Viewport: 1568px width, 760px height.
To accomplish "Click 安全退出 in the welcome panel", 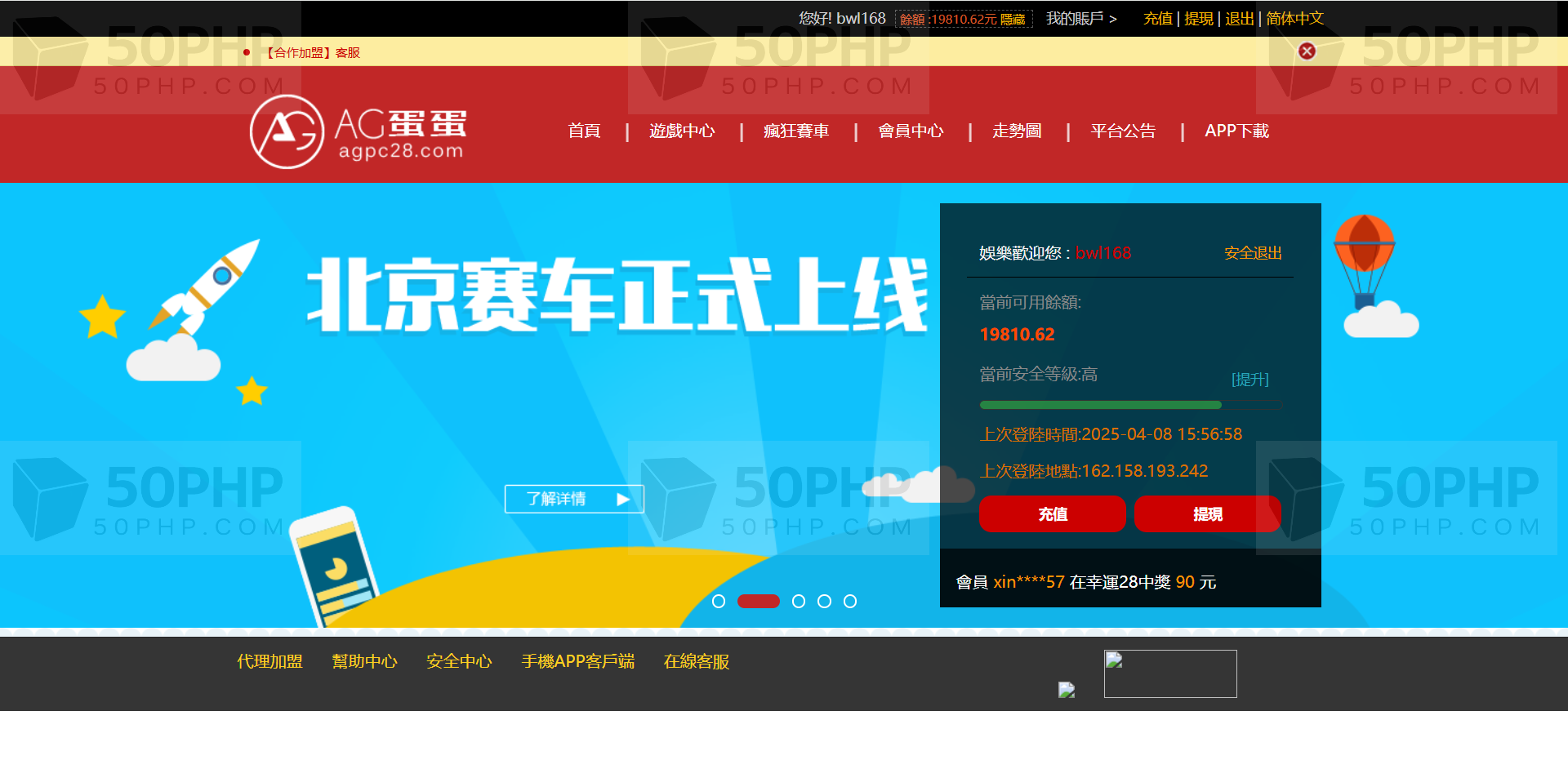I will (x=1253, y=253).
